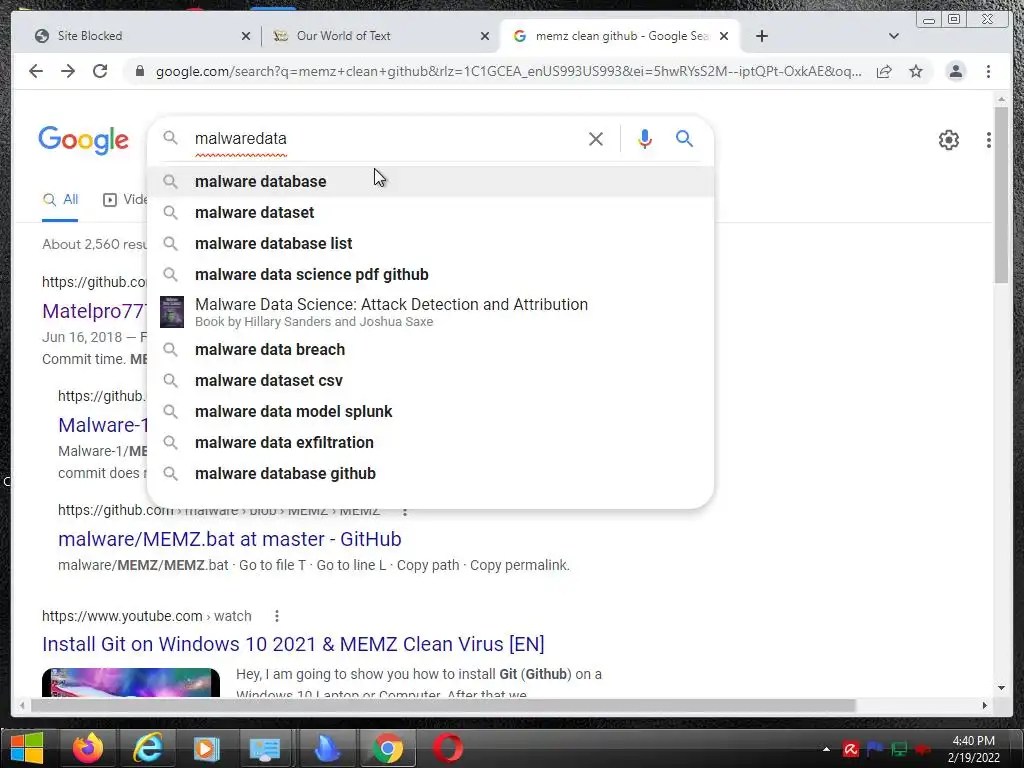Click the vertical scrollbar thumb

[x=1001, y=195]
